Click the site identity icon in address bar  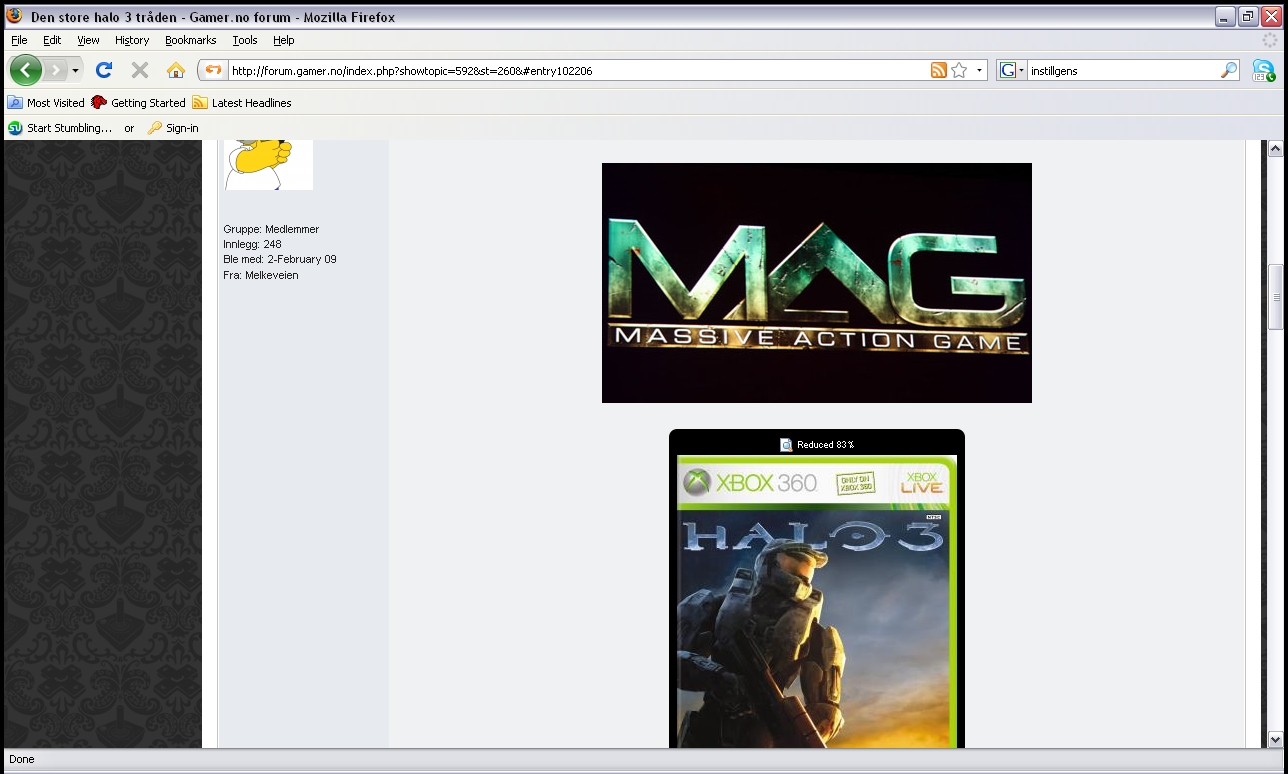(x=213, y=70)
